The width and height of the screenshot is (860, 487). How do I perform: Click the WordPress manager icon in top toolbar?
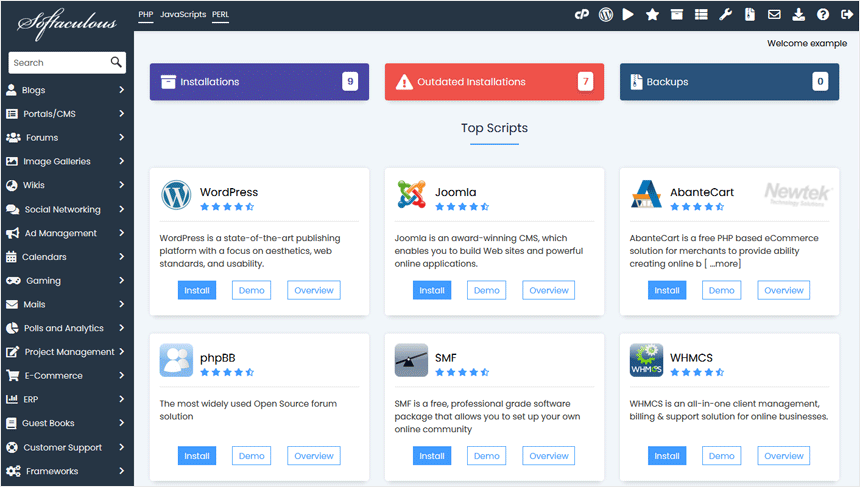pos(605,14)
